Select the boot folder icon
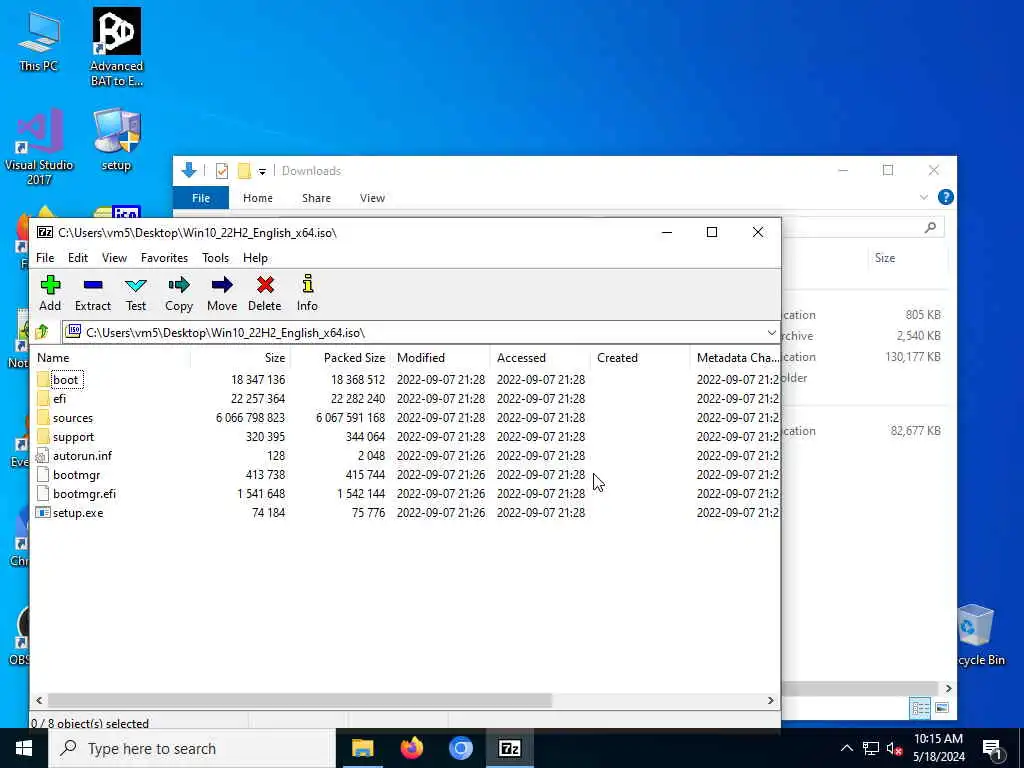1024x768 pixels. tap(43, 379)
